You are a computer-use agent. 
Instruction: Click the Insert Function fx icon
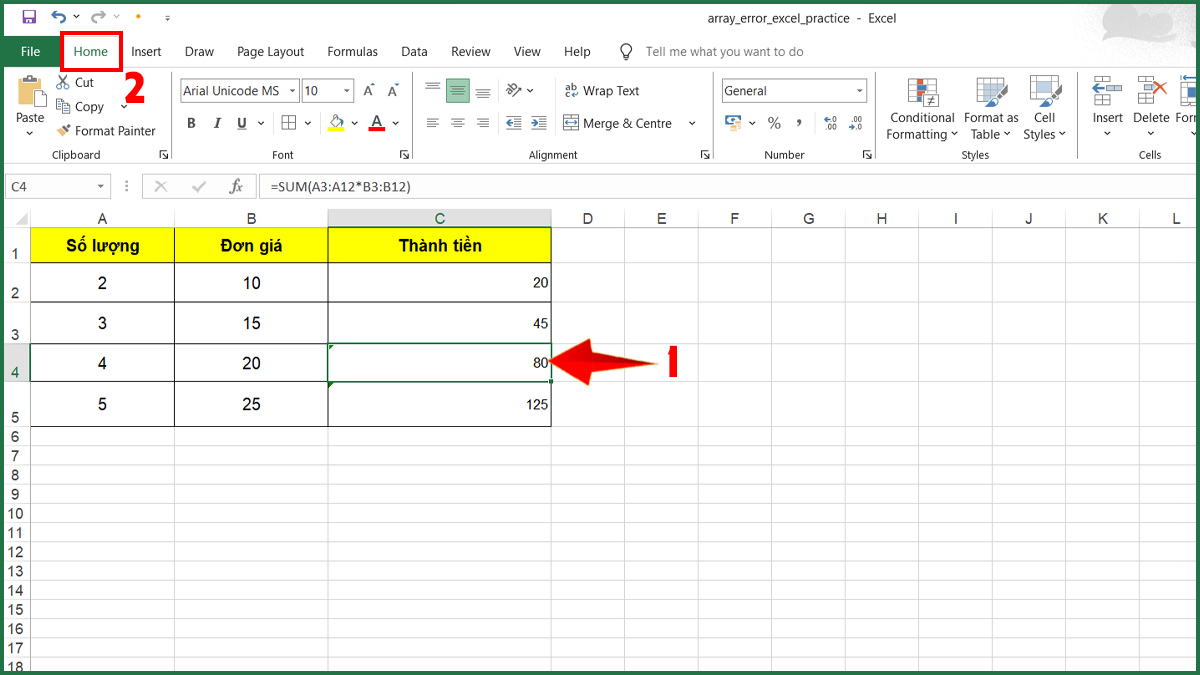click(x=236, y=186)
